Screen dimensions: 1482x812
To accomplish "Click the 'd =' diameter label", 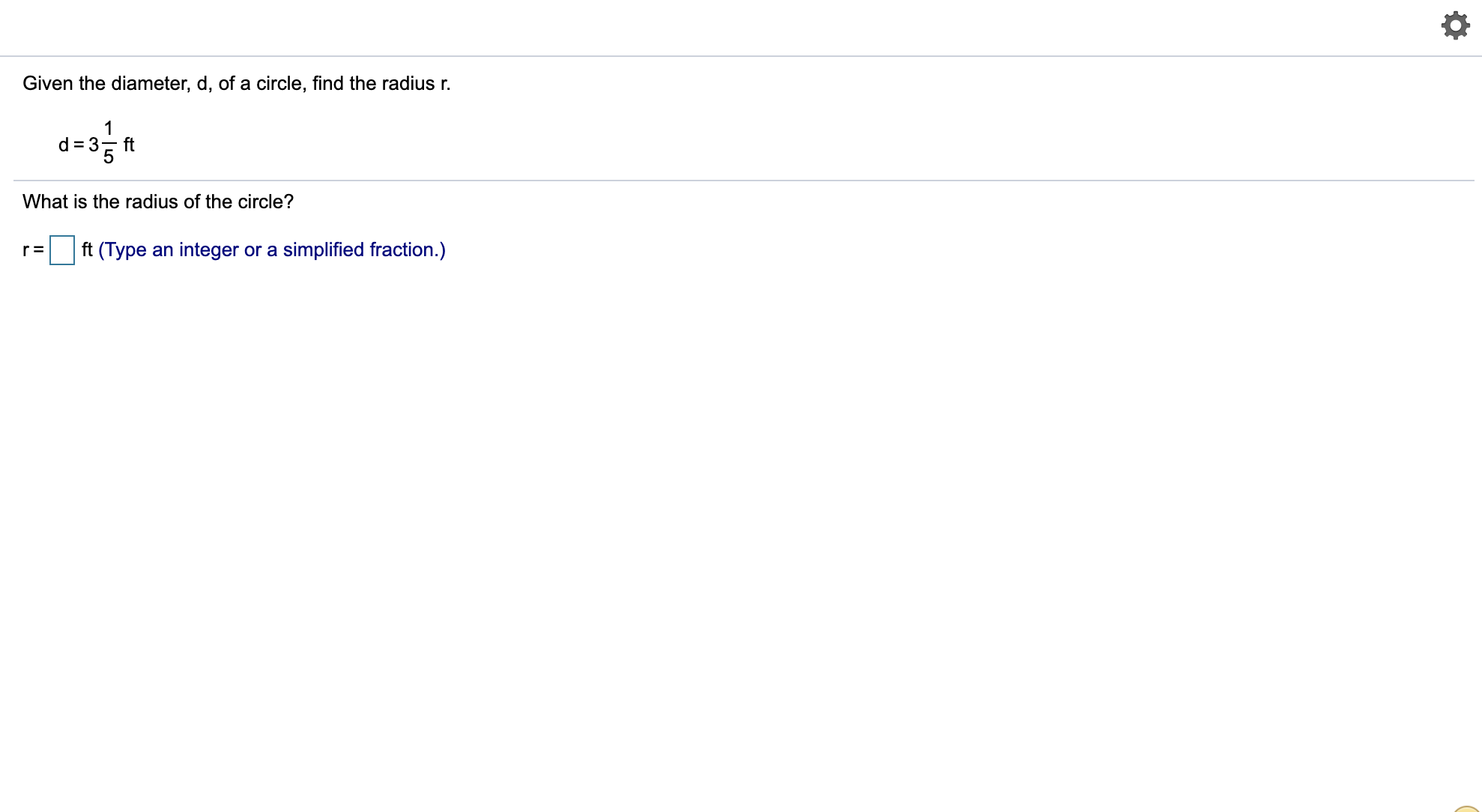I will pos(71,144).
